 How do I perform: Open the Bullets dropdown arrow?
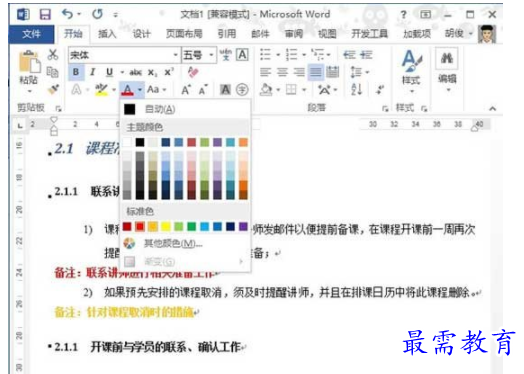(x=278, y=54)
